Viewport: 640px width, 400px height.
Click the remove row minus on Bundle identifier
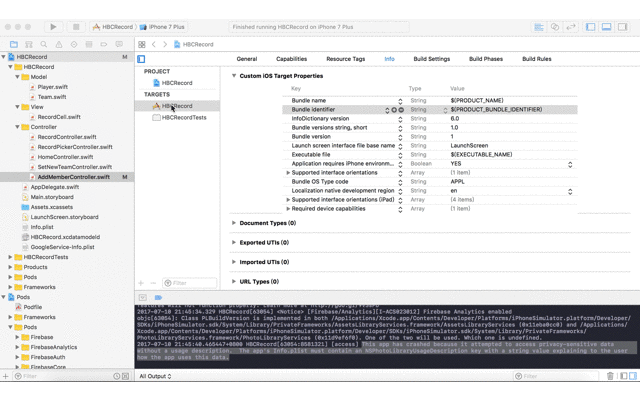point(402,110)
